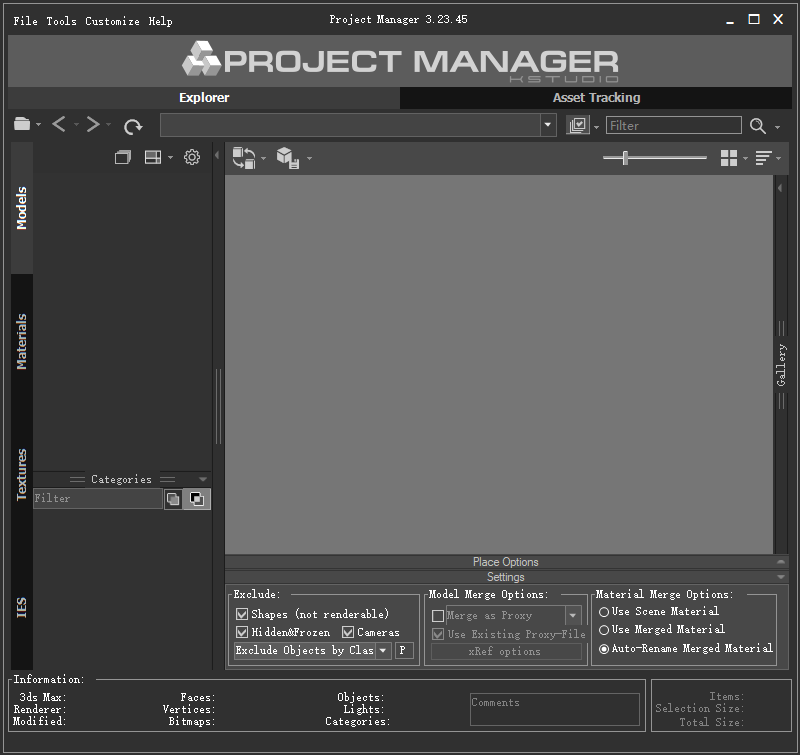This screenshot has width=800, height=755.
Task: Expand the Categories panel menu arrow
Action: 203,480
